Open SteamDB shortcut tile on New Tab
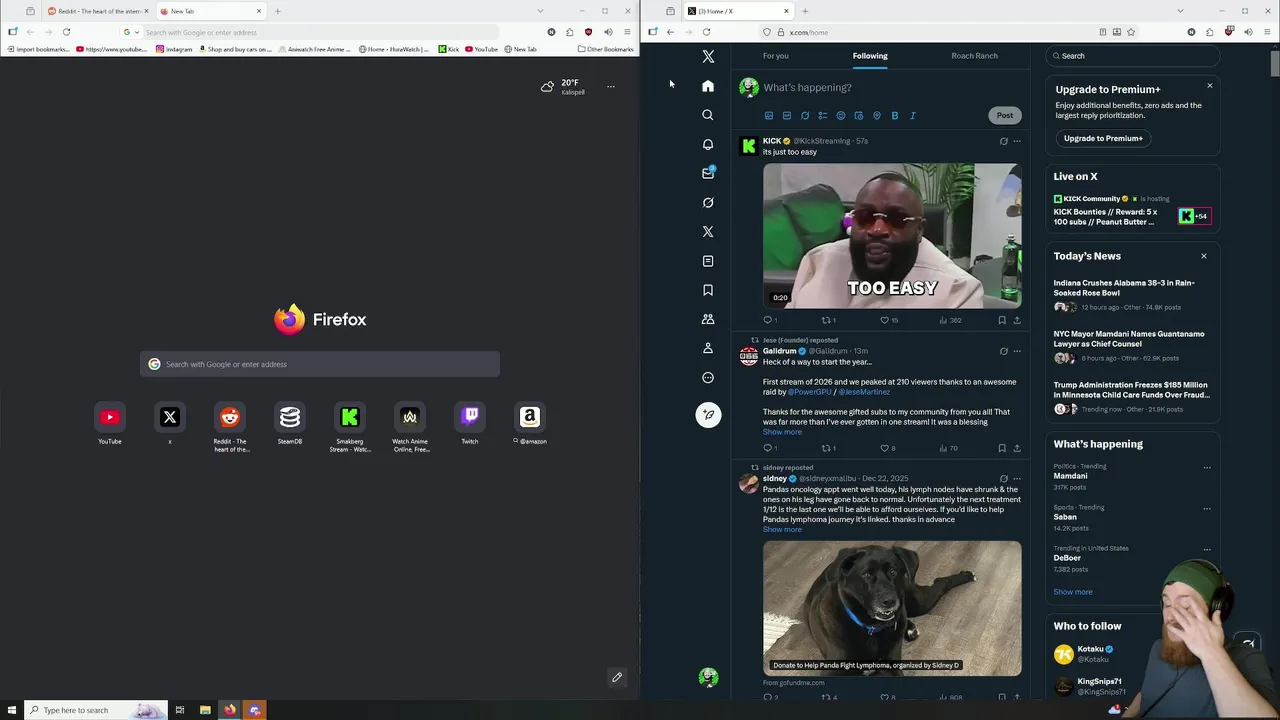Image resolution: width=1280 pixels, height=720 pixels. point(290,424)
